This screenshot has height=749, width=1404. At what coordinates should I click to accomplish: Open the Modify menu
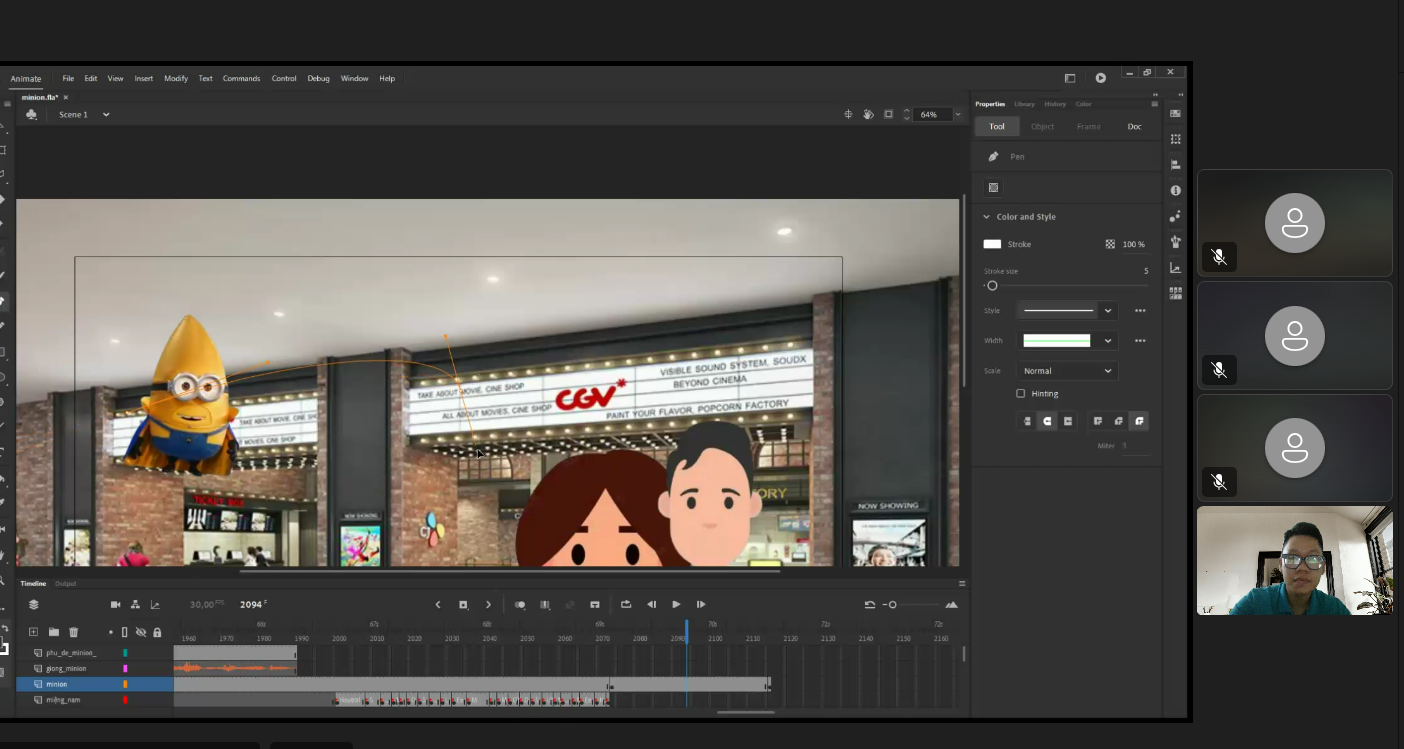tap(176, 78)
